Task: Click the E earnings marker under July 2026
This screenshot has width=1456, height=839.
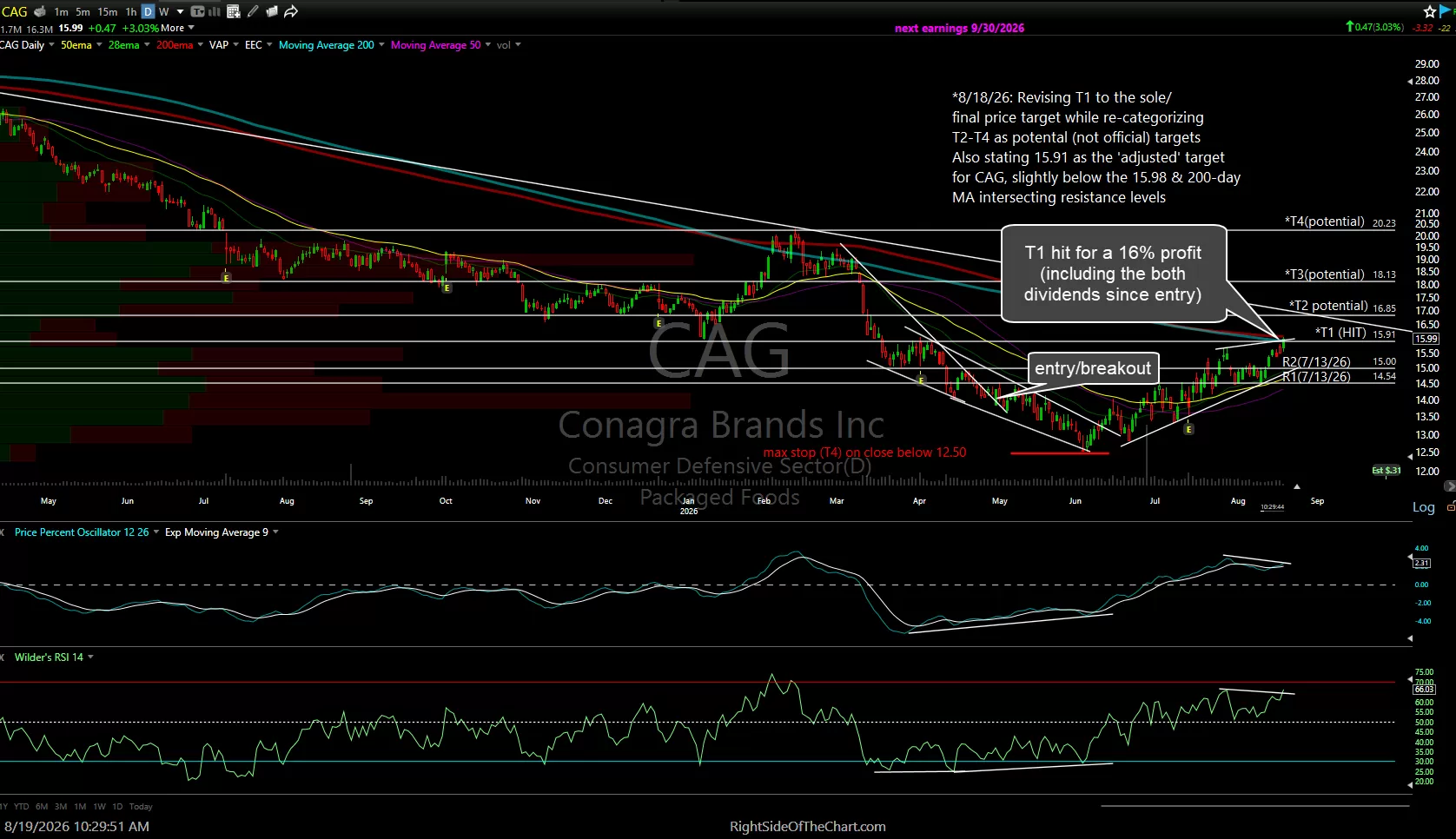Action: (x=1188, y=429)
